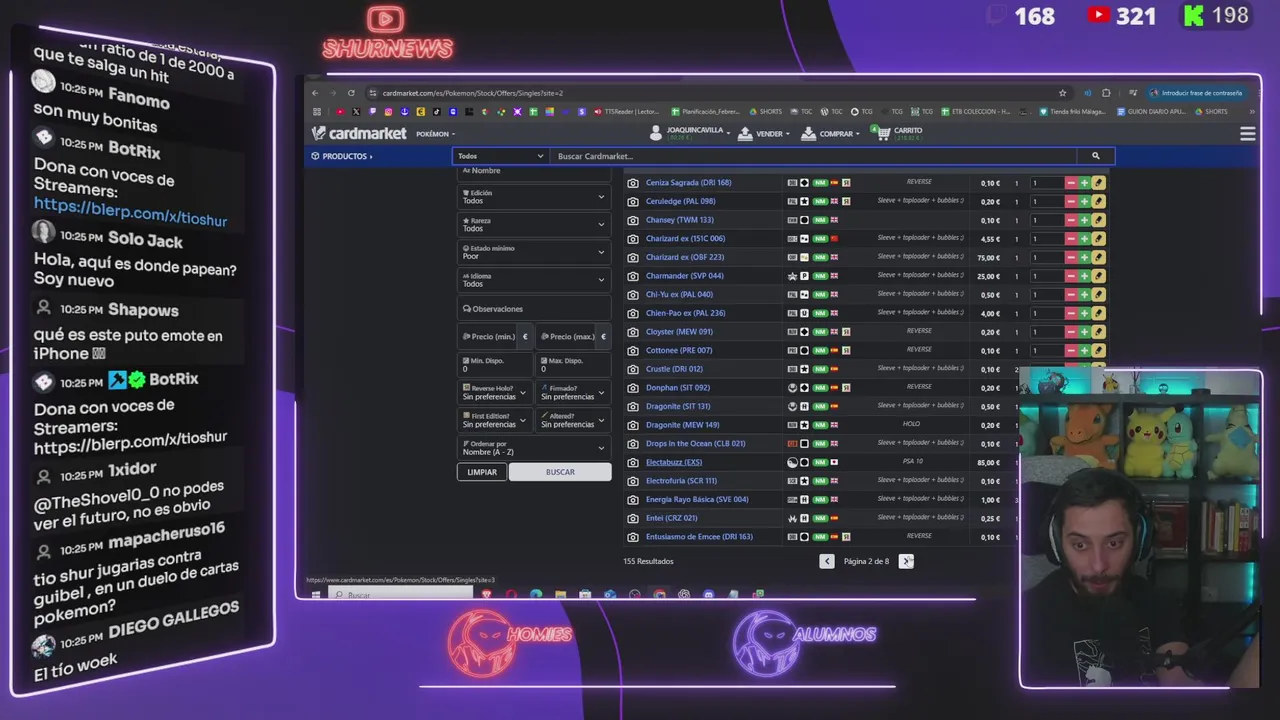Image resolution: width=1280 pixels, height=720 pixels.
Task: Open the Entei (CRZ 021) link
Action: pyautogui.click(x=671, y=518)
